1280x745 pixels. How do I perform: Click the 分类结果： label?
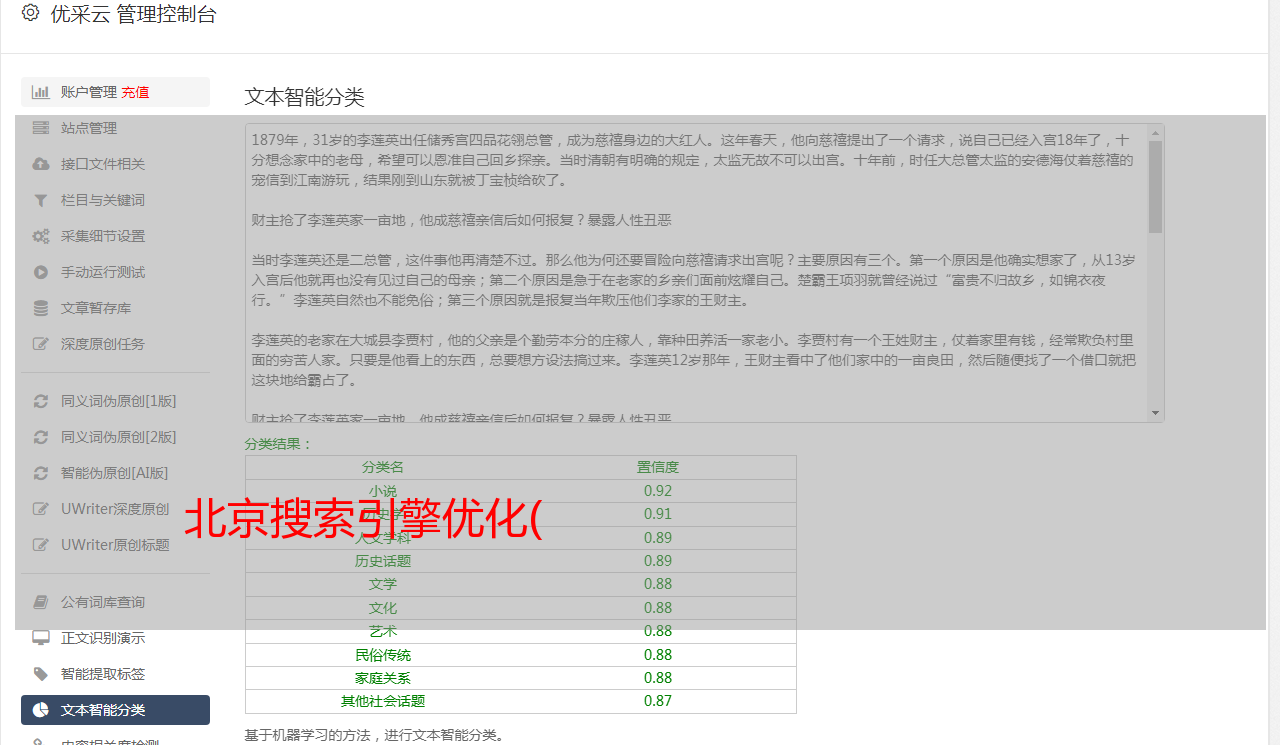coord(279,444)
